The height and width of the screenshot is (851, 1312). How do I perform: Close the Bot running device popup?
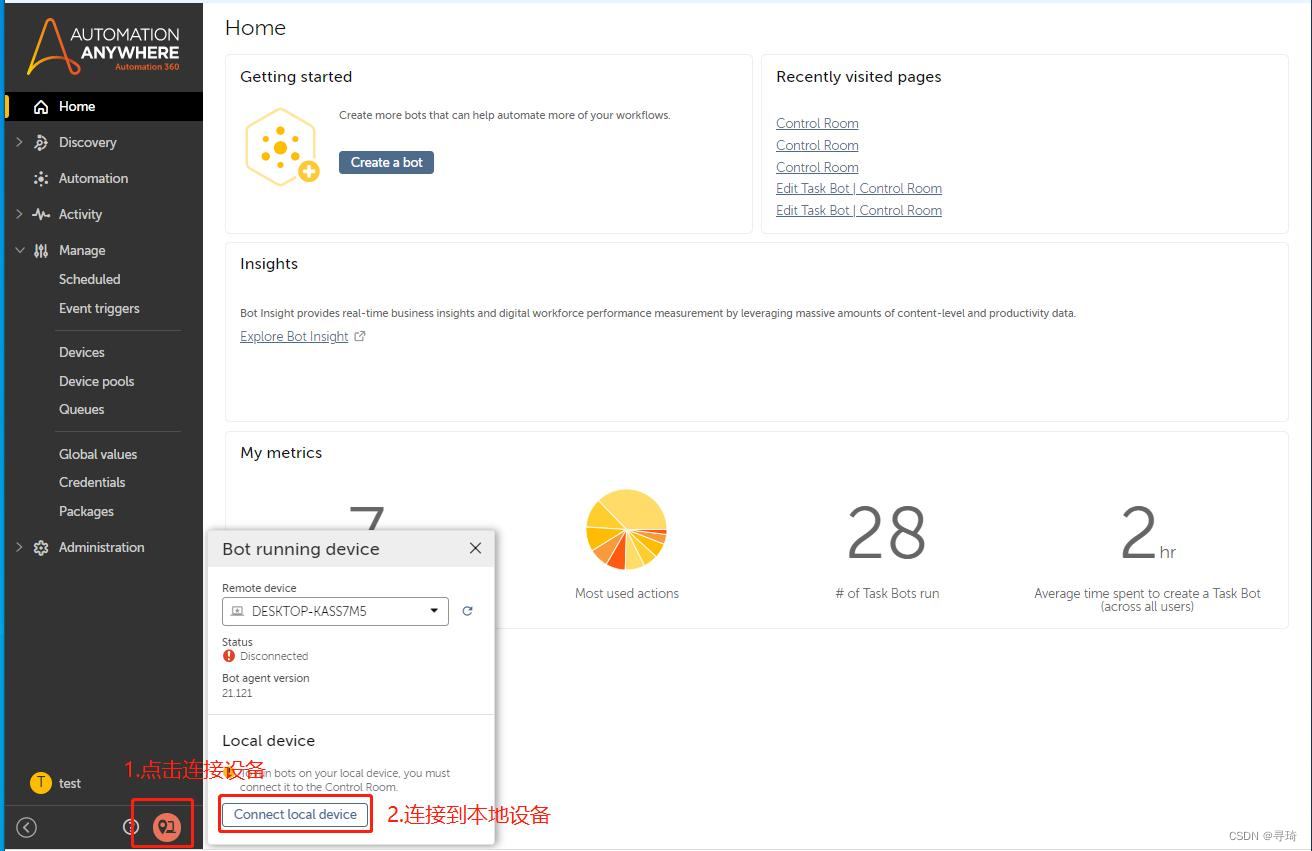pos(475,548)
